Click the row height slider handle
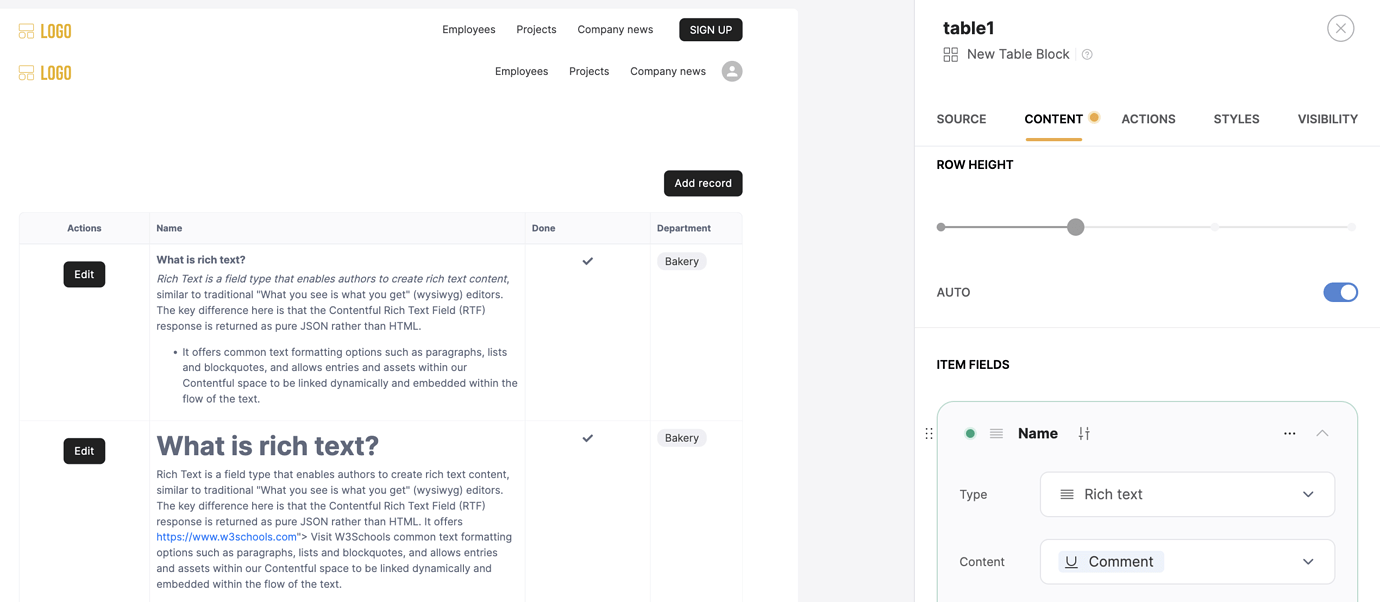This screenshot has width=1380, height=602. (1075, 227)
